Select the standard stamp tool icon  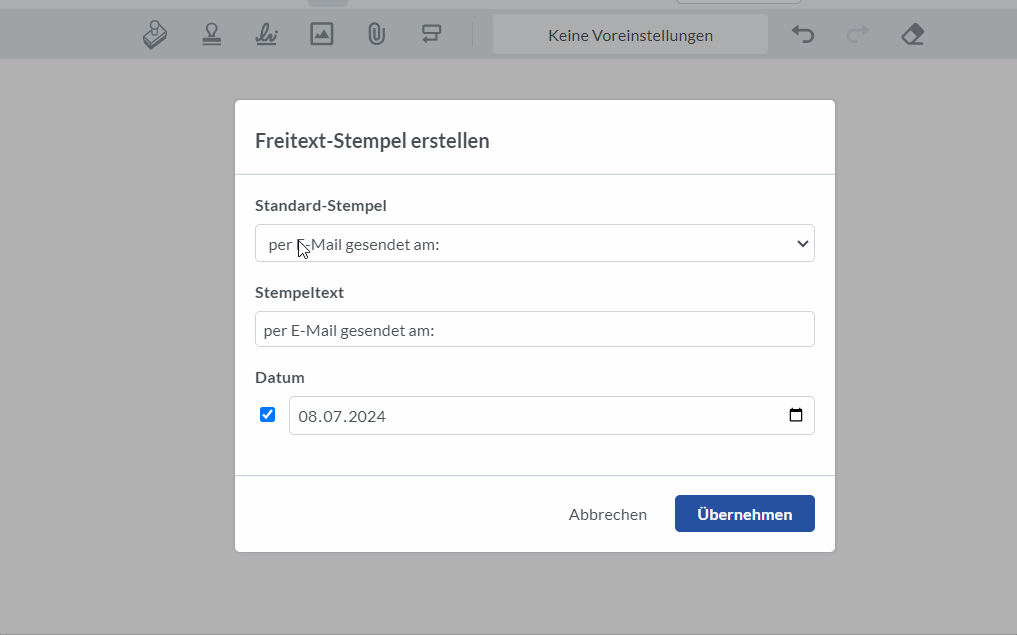pyautogui.click(x=211, y=34)
